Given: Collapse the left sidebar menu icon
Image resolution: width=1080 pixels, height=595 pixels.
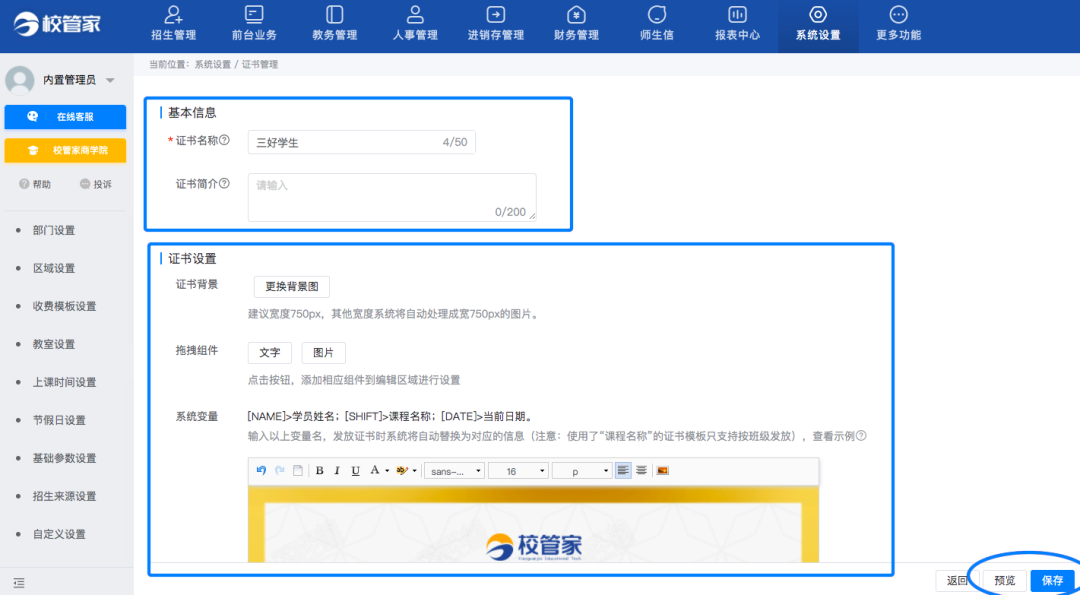Looking at the screenshot, I should click(x=19, y=582).
